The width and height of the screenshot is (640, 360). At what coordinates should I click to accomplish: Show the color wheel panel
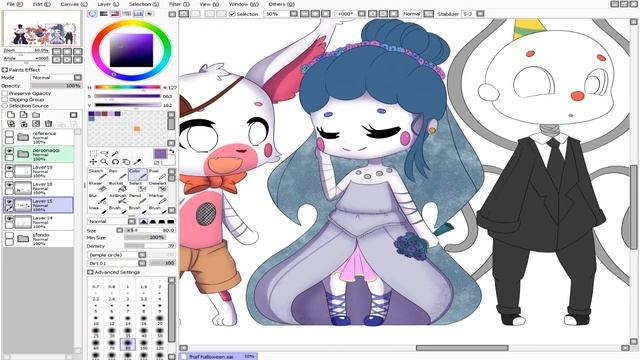[x=92, y=13]
